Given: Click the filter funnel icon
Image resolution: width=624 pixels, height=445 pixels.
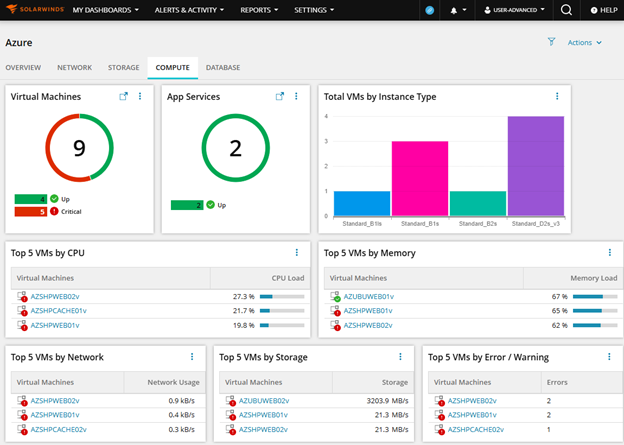Looking at the screenshot, I should point(551,42).
